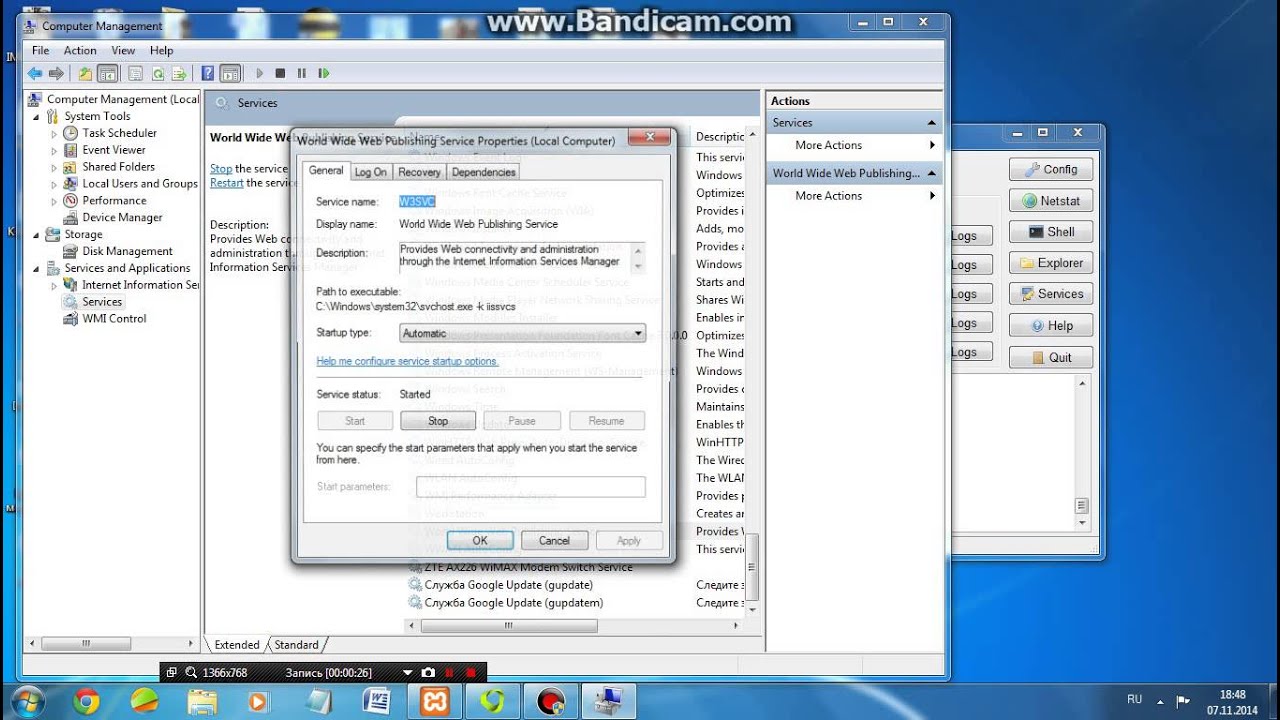Switch to the Log On tab

click(x=370, y=172)
